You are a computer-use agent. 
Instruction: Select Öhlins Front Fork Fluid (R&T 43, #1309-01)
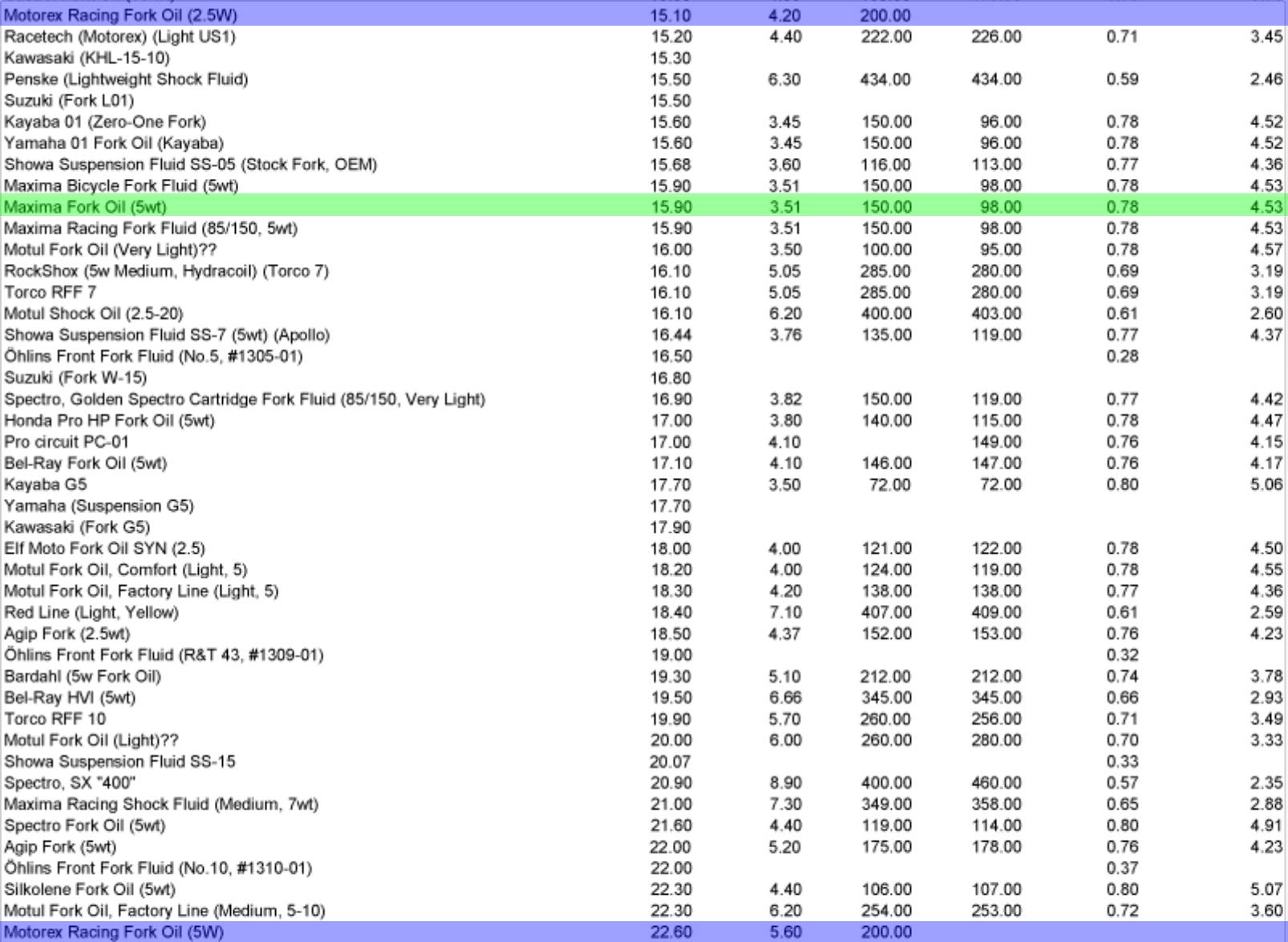[164, 655]
